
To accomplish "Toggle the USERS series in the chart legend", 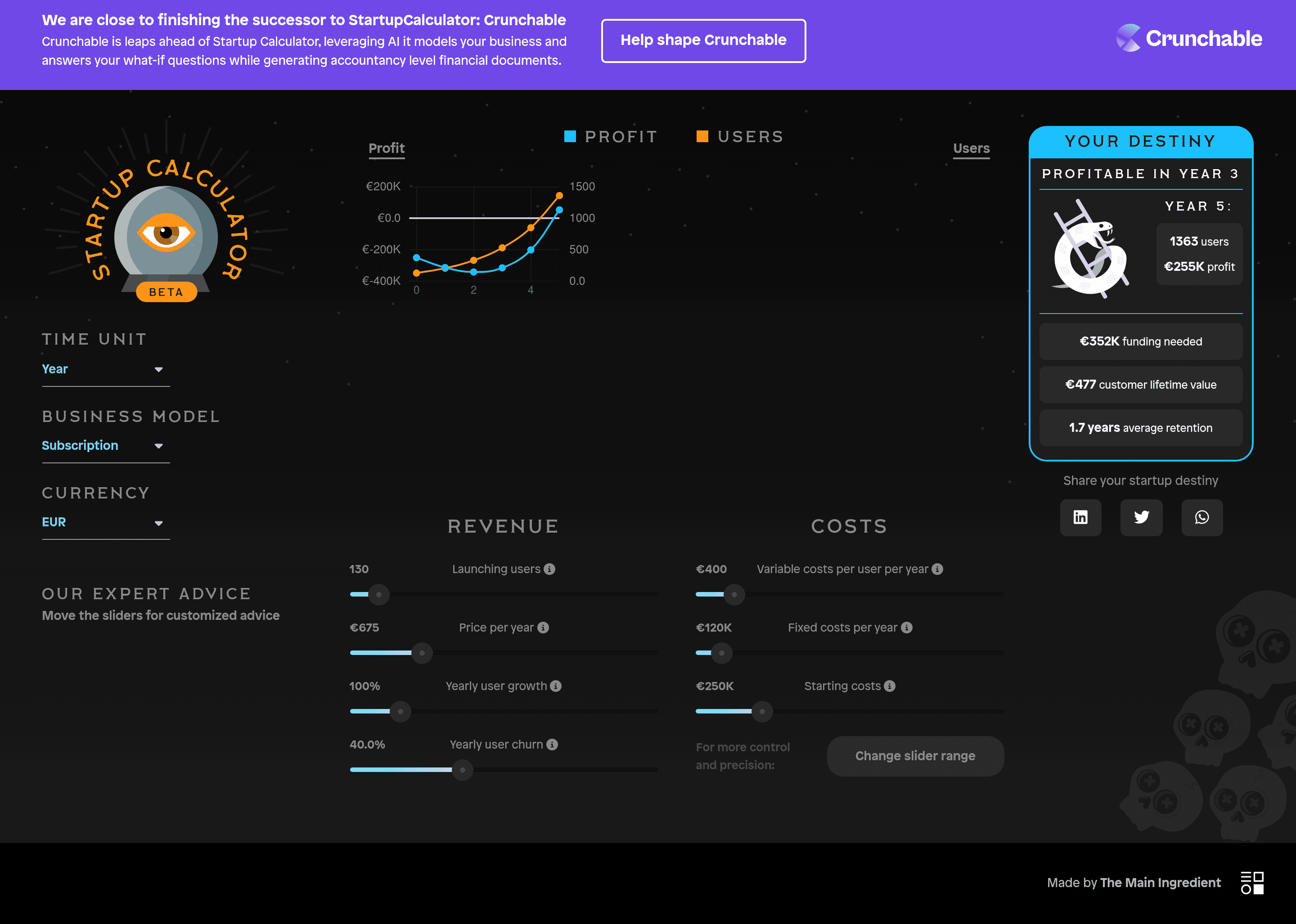I will click(738, 136).
